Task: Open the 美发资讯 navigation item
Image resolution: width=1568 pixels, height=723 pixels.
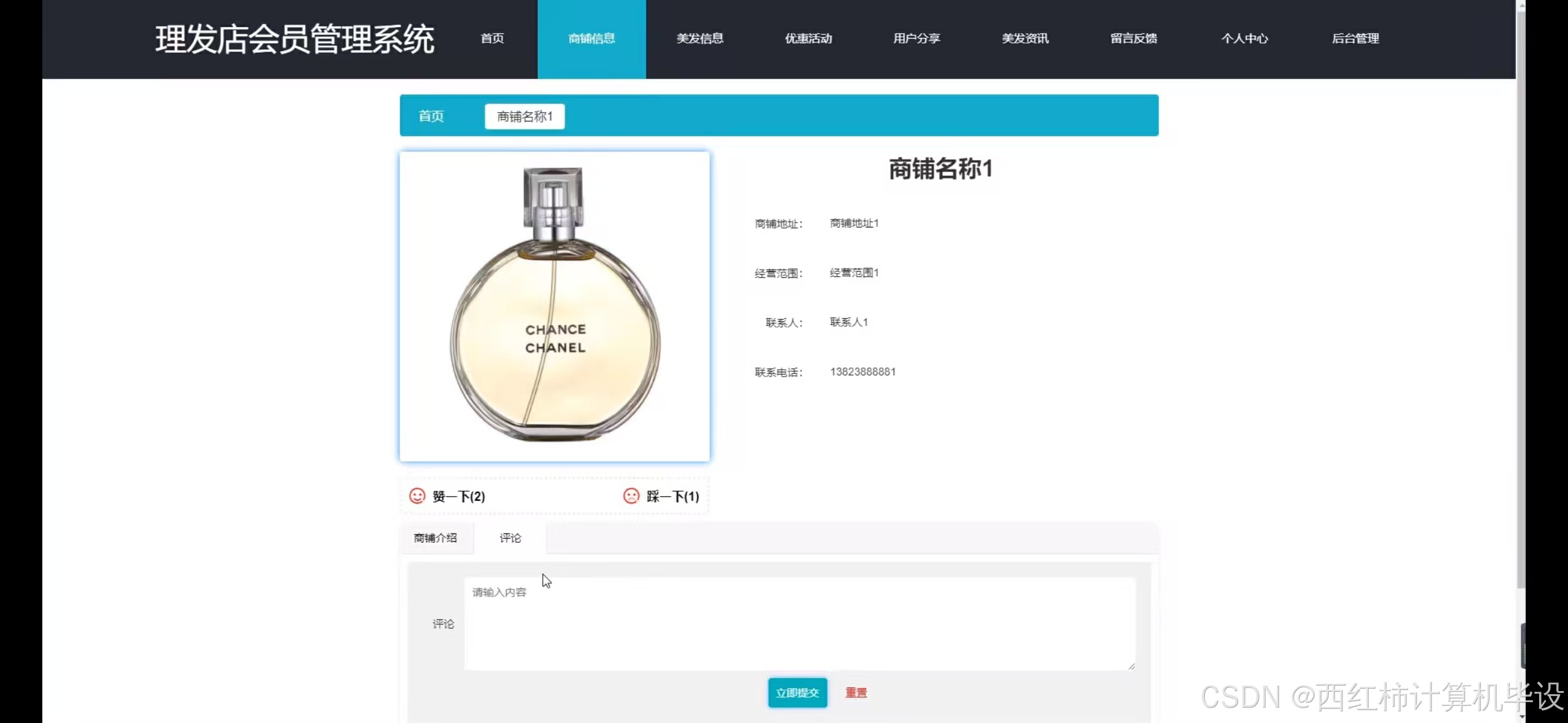Action: [x=1024, y=38]
